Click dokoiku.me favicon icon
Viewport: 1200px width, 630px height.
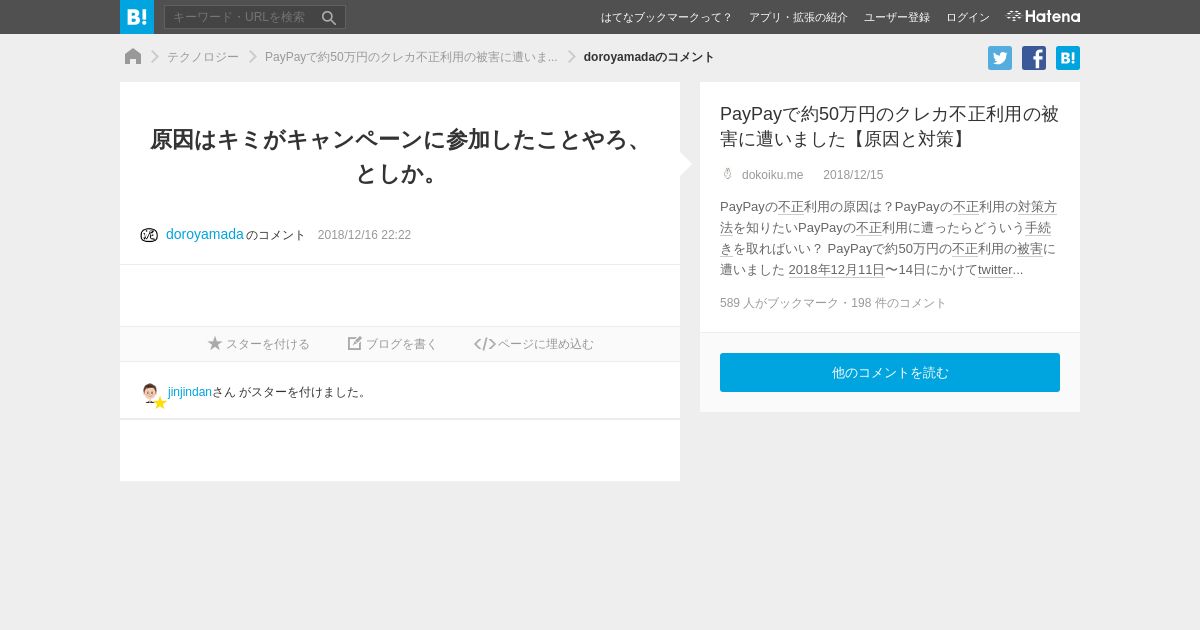[x=727, y=174]
